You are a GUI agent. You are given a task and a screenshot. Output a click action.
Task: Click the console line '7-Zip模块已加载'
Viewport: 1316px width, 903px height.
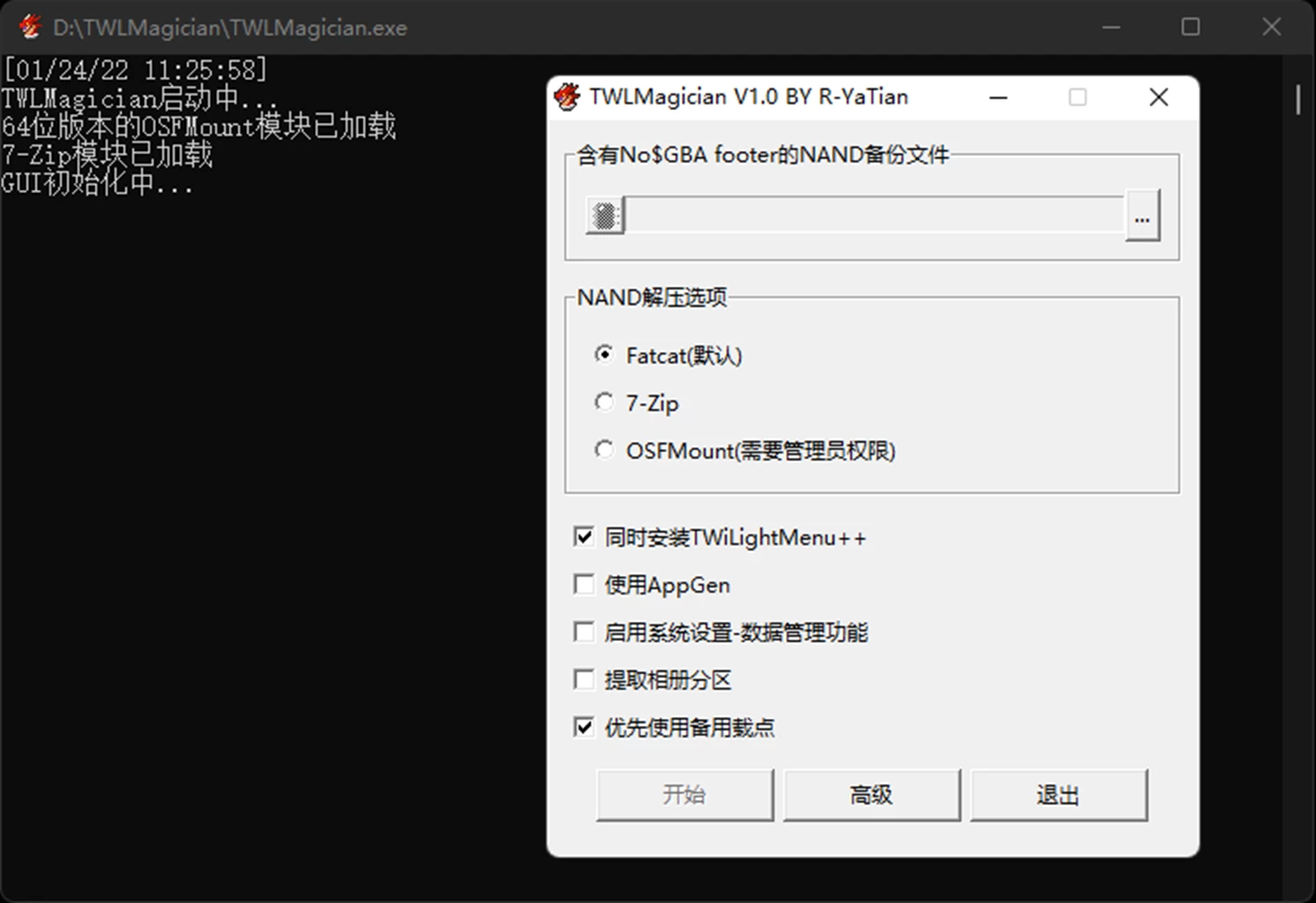point(107,155)
